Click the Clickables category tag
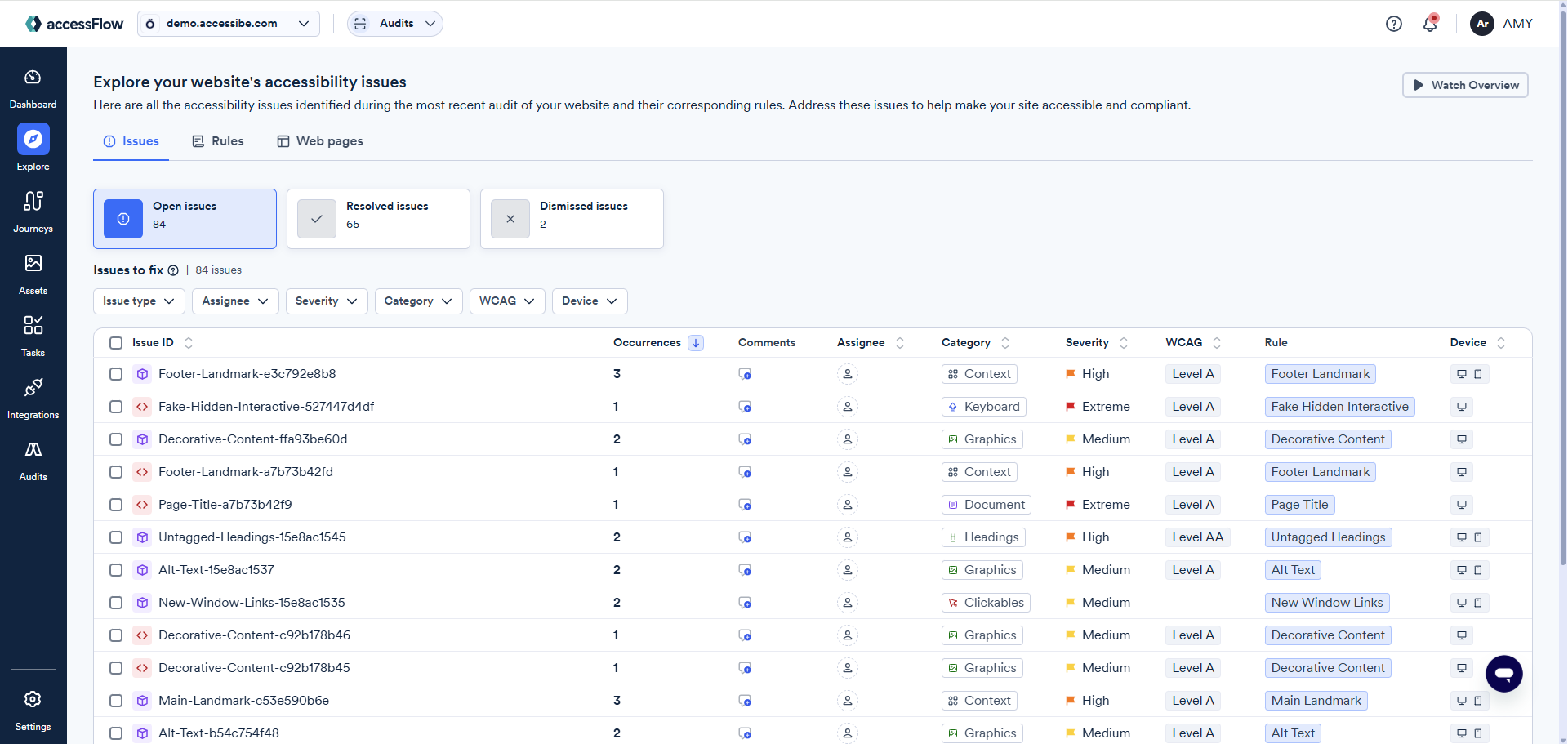Image resolution: width=1568 pixels, height=744 pixels. [x=986, y=603]
